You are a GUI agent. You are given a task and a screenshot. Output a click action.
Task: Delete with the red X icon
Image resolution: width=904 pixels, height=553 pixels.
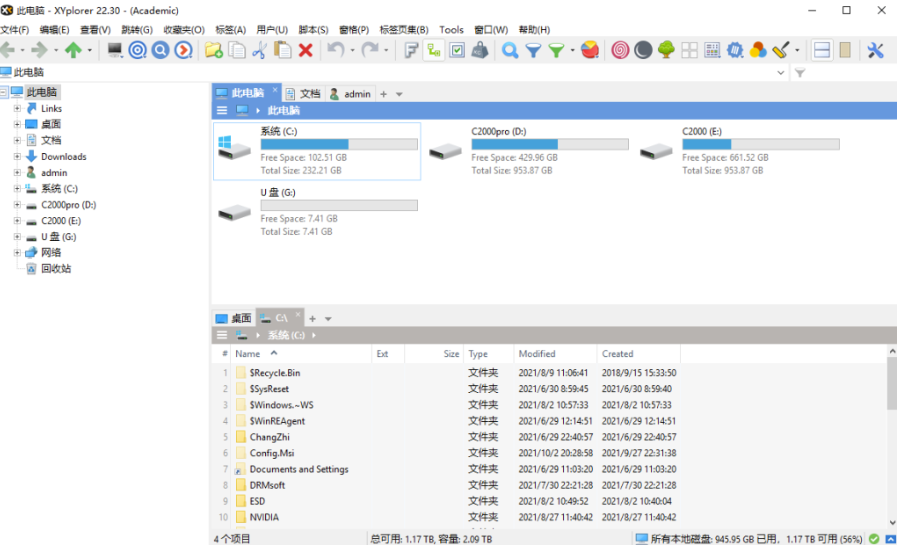point(306,50)
